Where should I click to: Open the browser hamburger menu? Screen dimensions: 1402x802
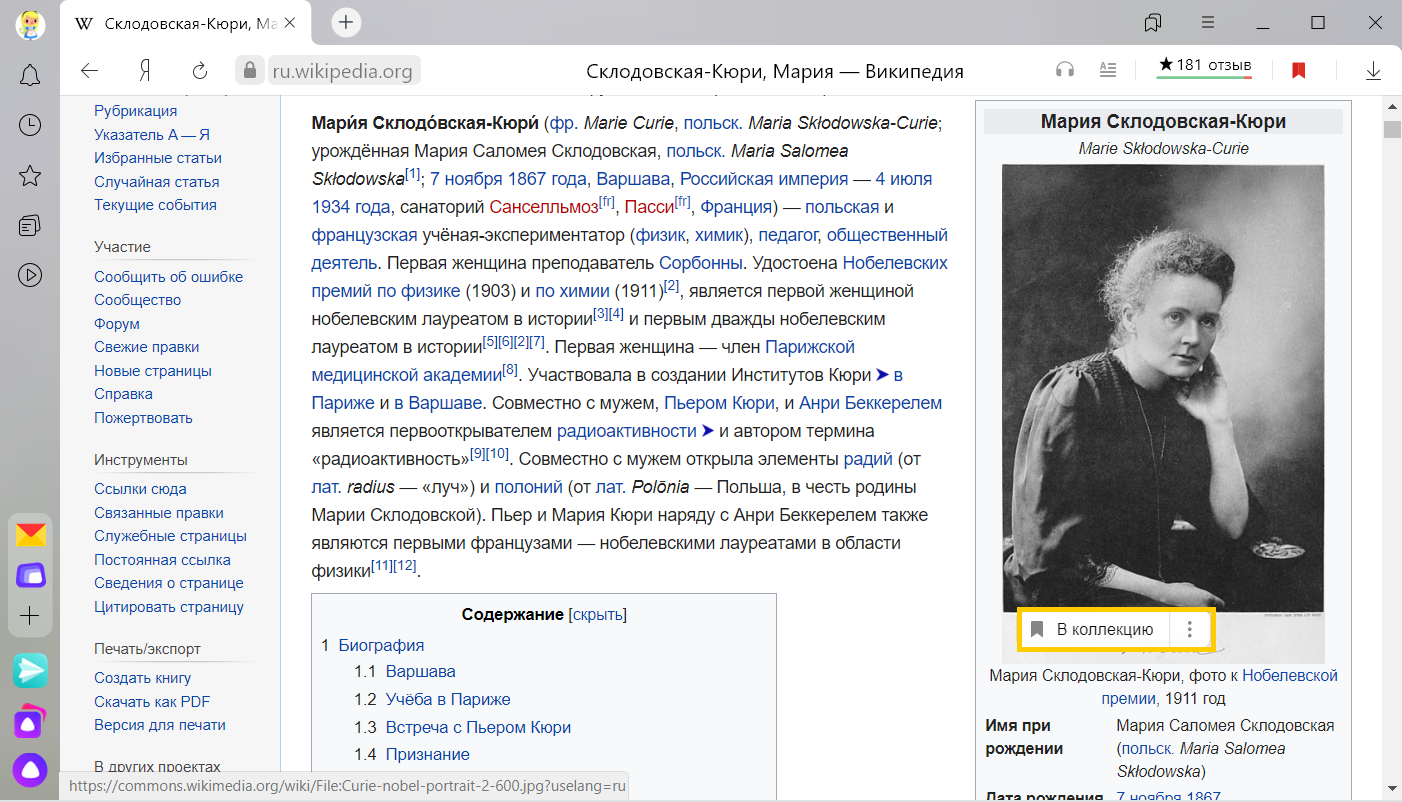click(x=1208, y=22)
